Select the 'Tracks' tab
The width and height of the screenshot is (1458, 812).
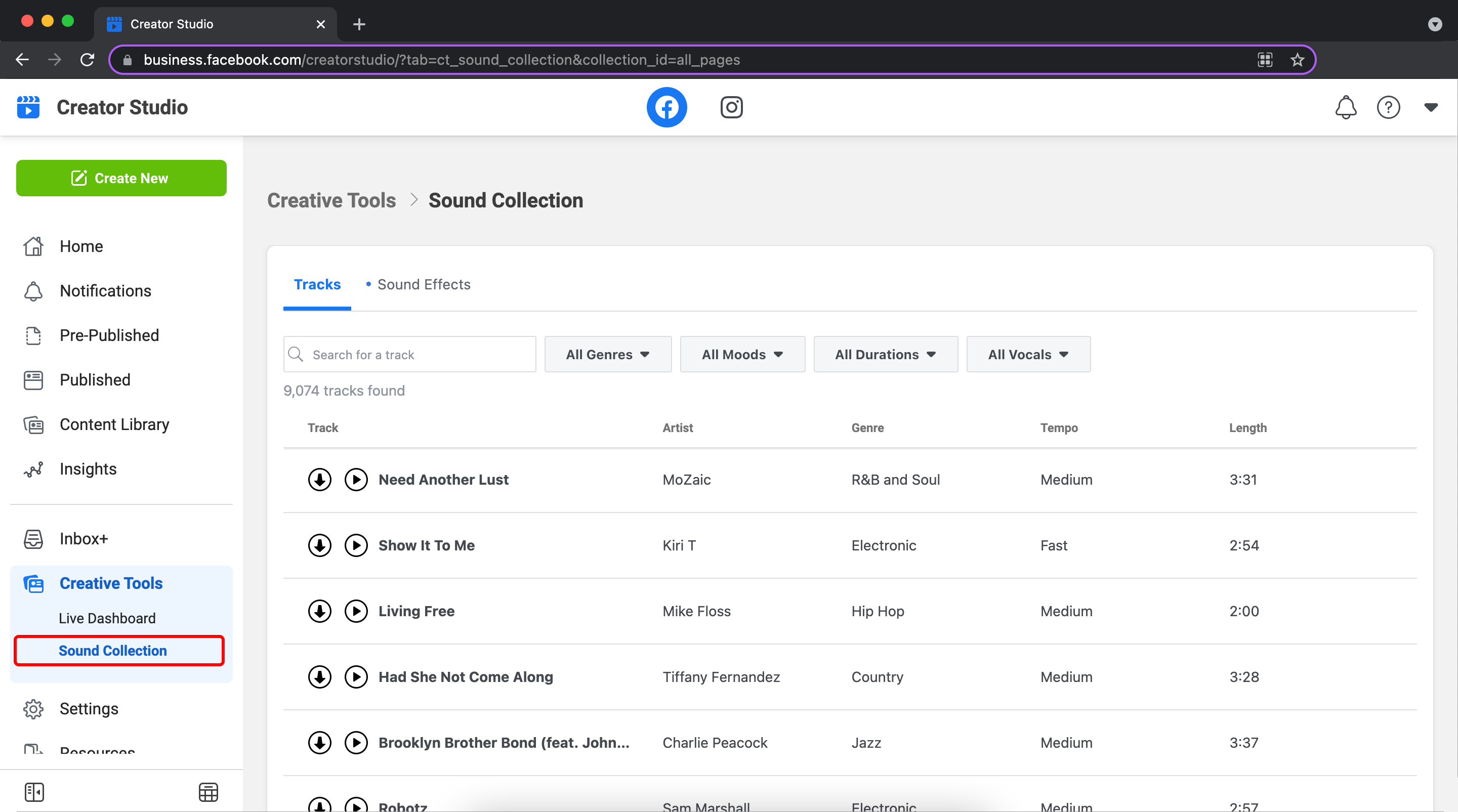click(x=317, y=284)
